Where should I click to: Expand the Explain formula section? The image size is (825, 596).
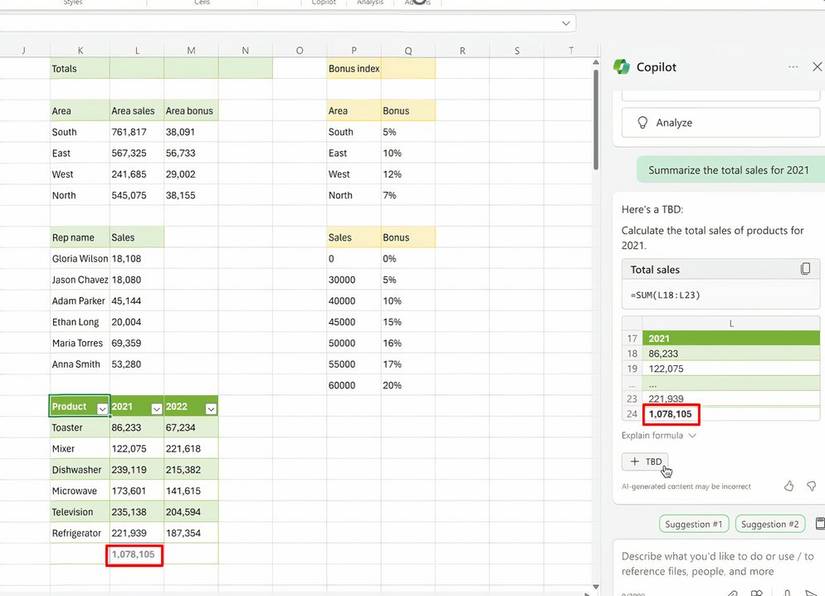(659, 436)
